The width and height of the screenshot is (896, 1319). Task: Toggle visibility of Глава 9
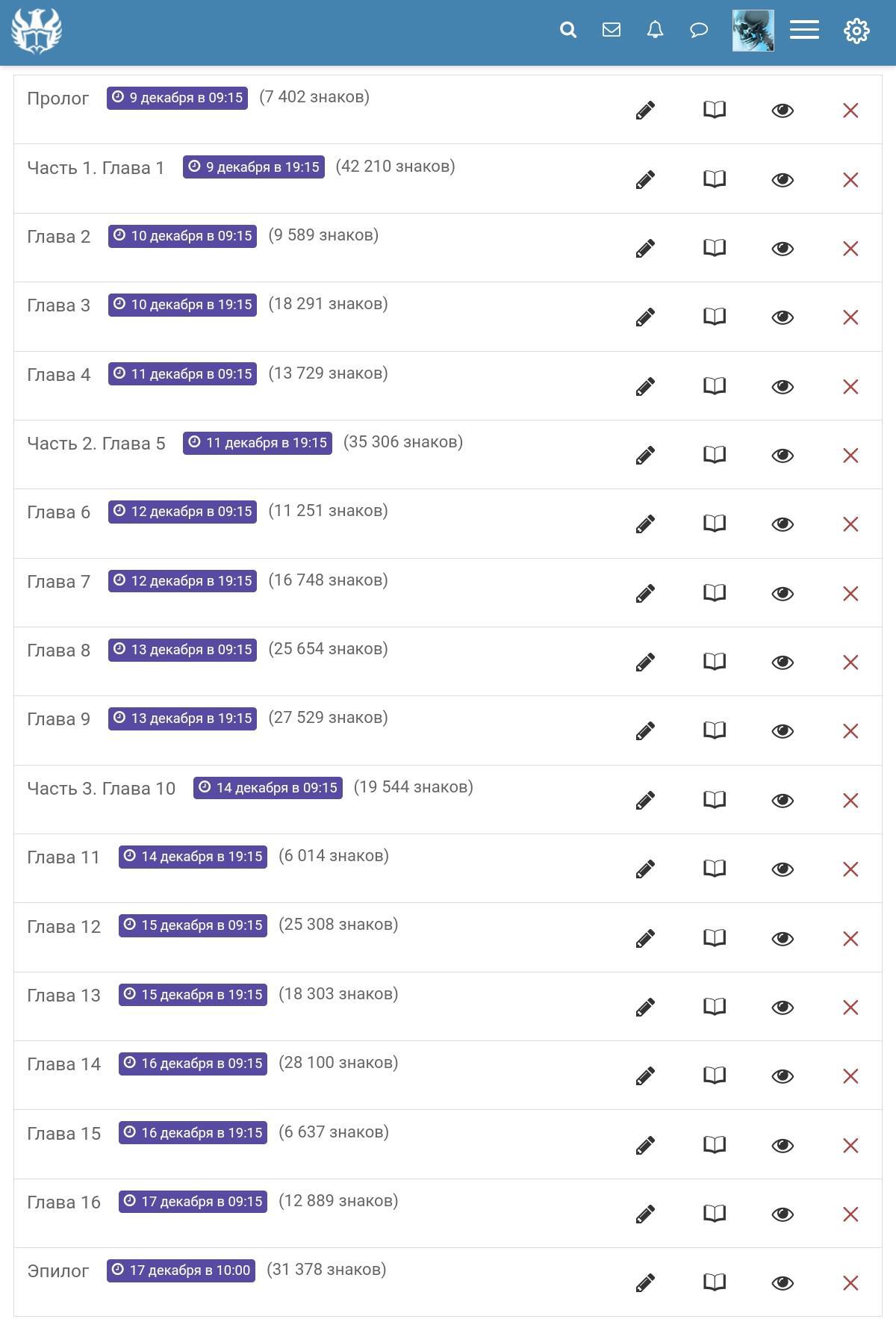point(783,731)
